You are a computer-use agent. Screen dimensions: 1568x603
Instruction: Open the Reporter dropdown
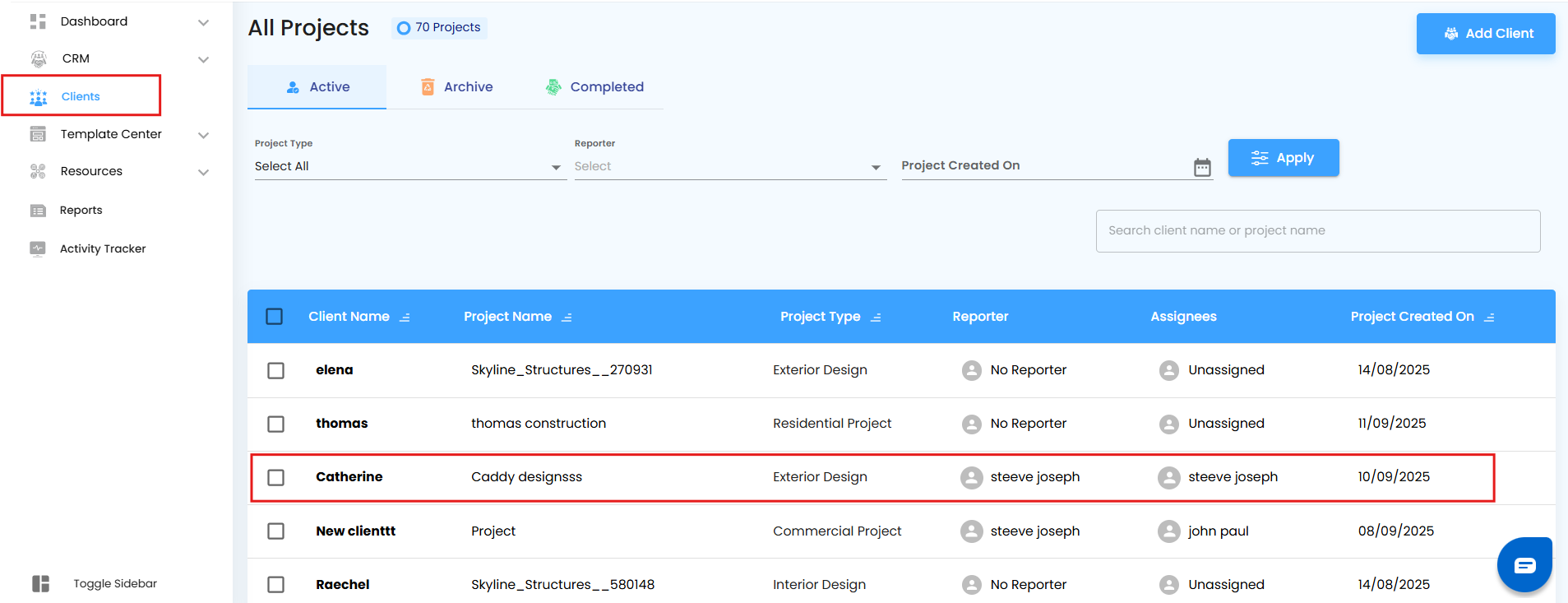[728, 167]
